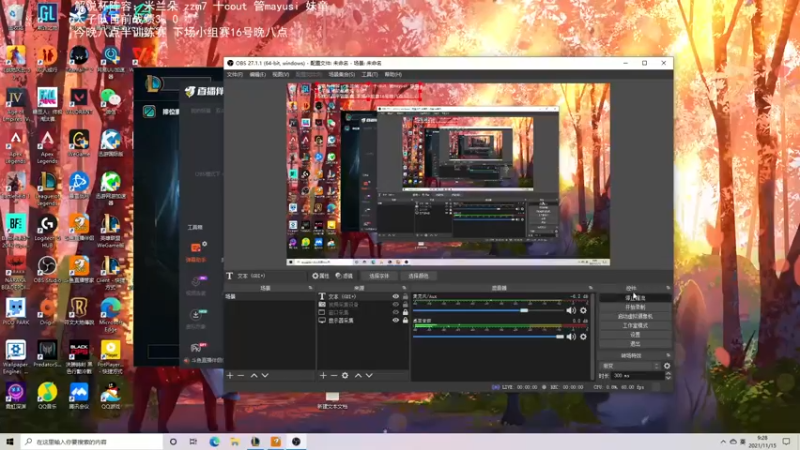The width and height of the screenshot is (800, 450).
Task: Toggle visibility of 文本 (GDI+) source
Action: click(395, 296)
